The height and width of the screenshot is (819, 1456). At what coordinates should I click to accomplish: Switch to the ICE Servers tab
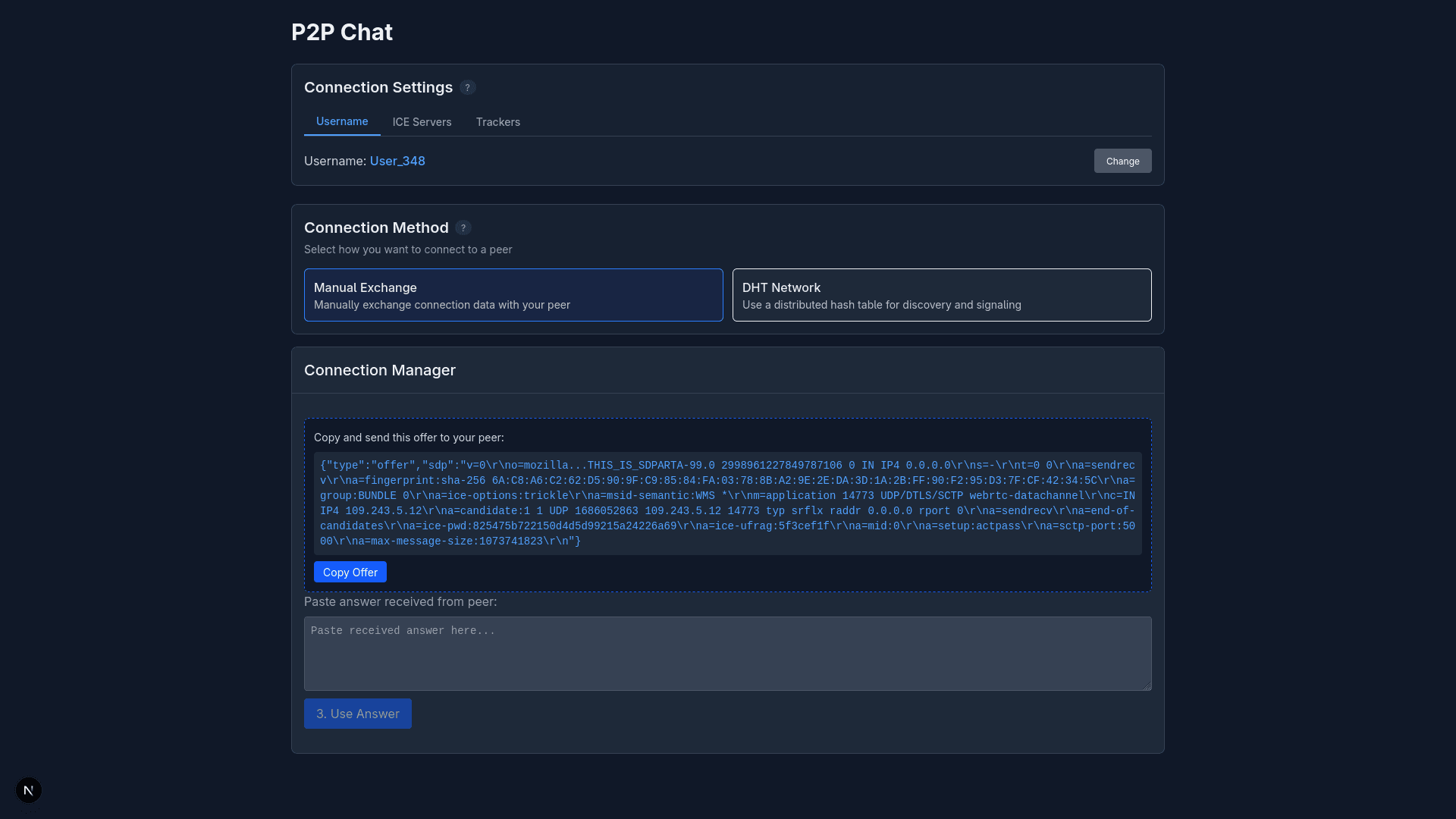[x=422, y=122]
